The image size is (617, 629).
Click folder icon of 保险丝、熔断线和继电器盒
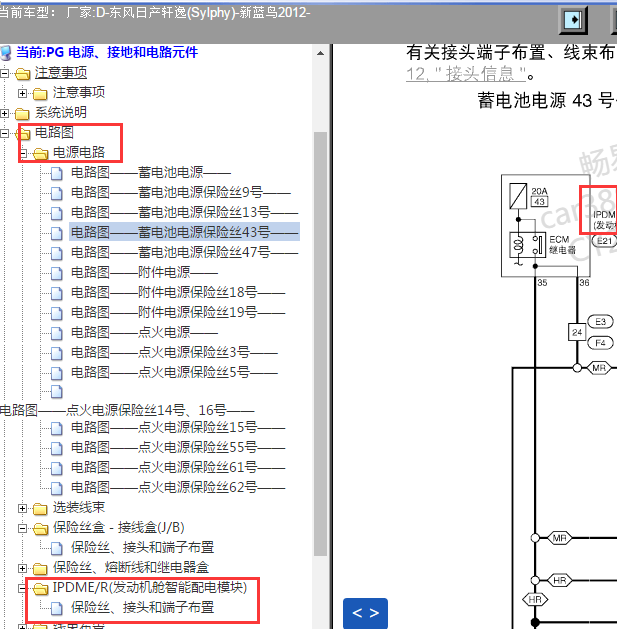[40, 568]
